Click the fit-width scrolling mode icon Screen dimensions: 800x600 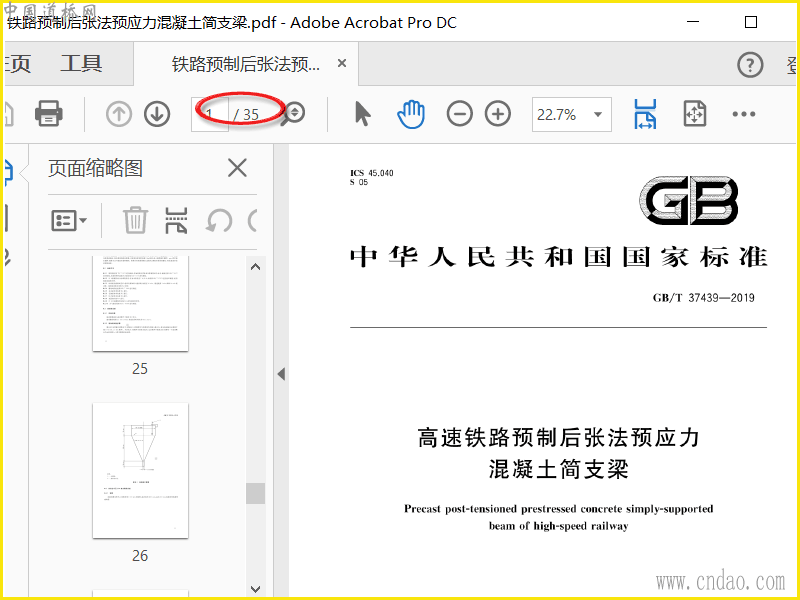pyautogui.click(x=645, y=114)
